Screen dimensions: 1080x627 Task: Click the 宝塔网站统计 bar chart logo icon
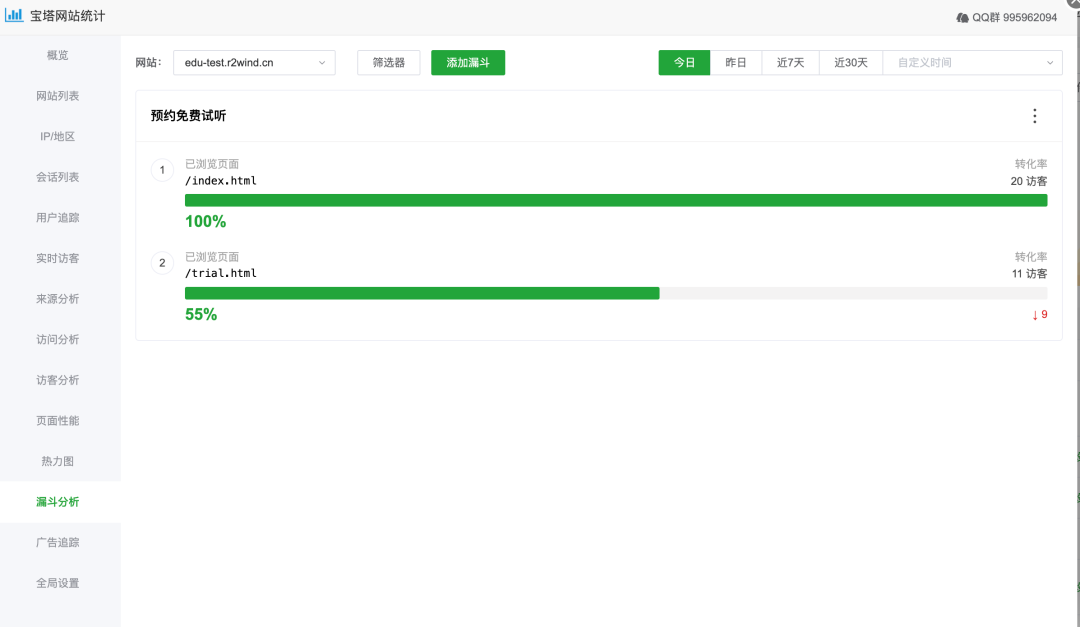click(14, 15)
